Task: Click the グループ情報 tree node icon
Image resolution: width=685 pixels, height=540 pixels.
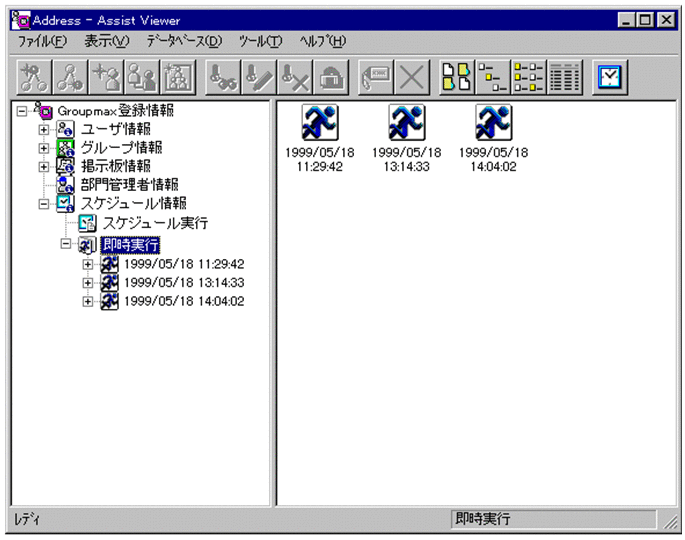Action: point(65,148)
